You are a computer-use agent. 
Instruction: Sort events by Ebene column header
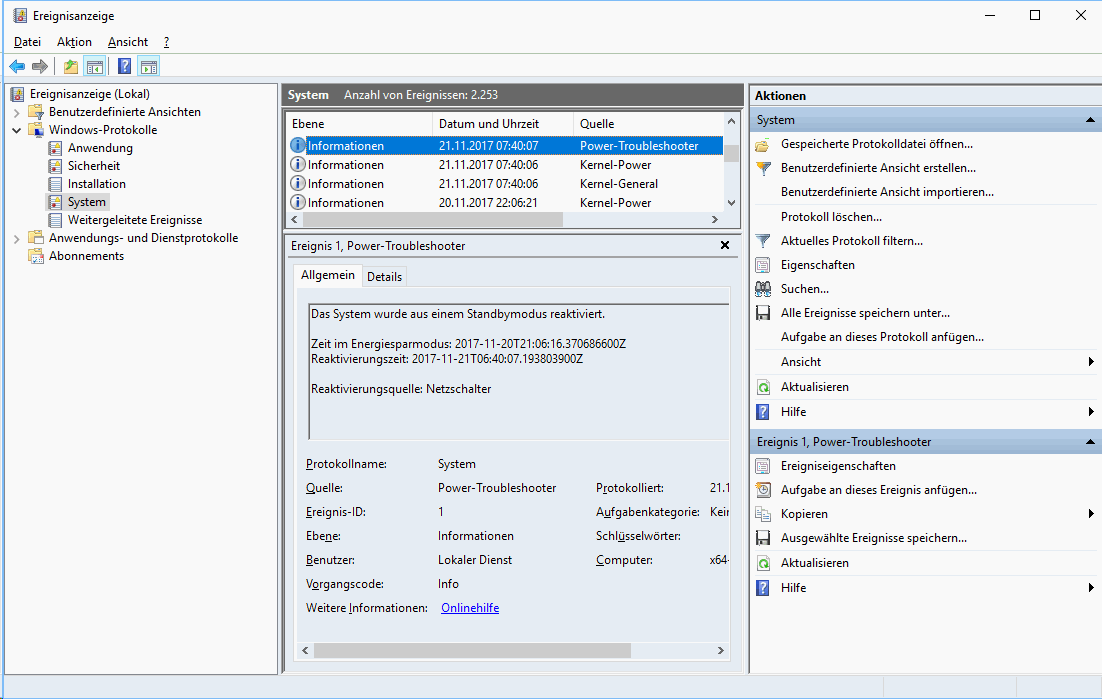[x=359, y=124]
